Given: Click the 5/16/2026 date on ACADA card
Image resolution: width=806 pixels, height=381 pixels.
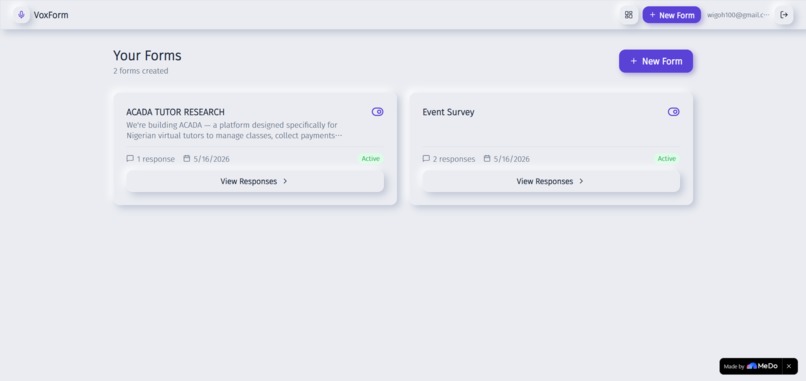Looking at the screenshot, I should point(212,159).
